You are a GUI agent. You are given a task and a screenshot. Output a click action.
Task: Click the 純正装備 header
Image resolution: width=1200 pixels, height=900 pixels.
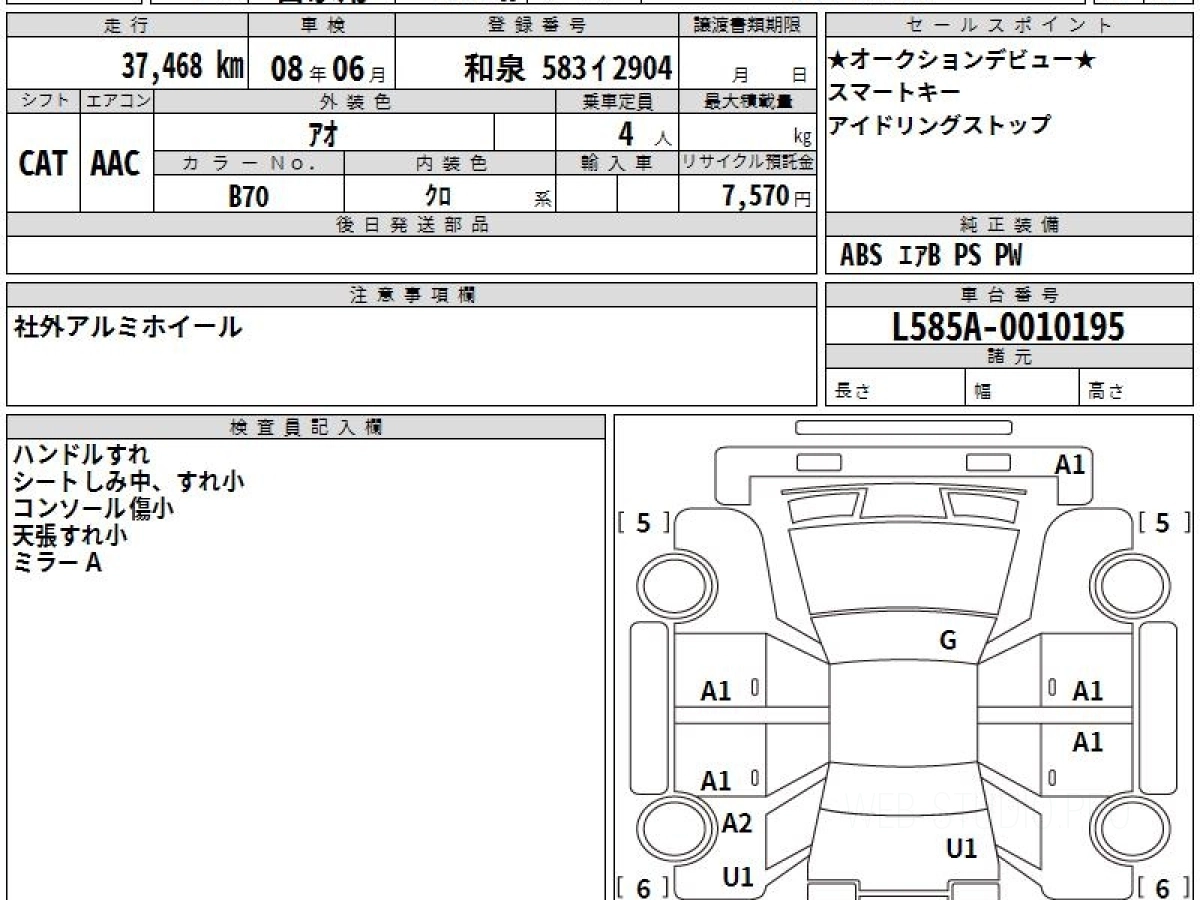(1009, 224)
